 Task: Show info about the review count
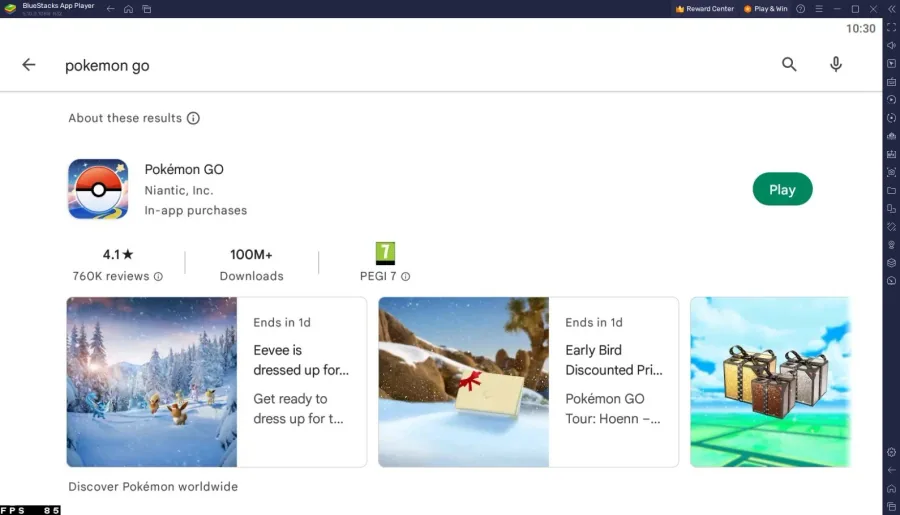click(158, 277)
